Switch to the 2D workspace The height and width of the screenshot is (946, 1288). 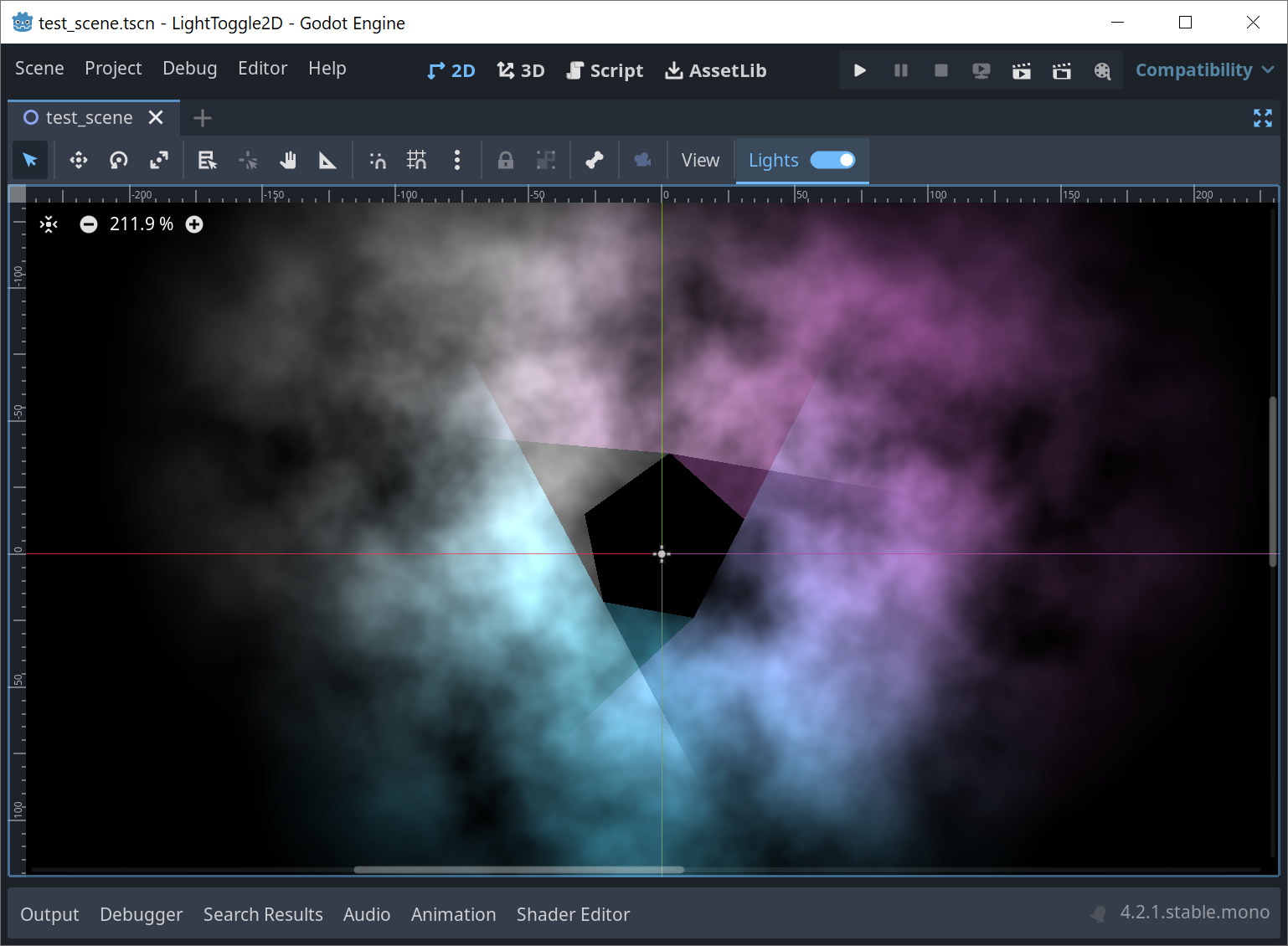click(x=451, y=70)
